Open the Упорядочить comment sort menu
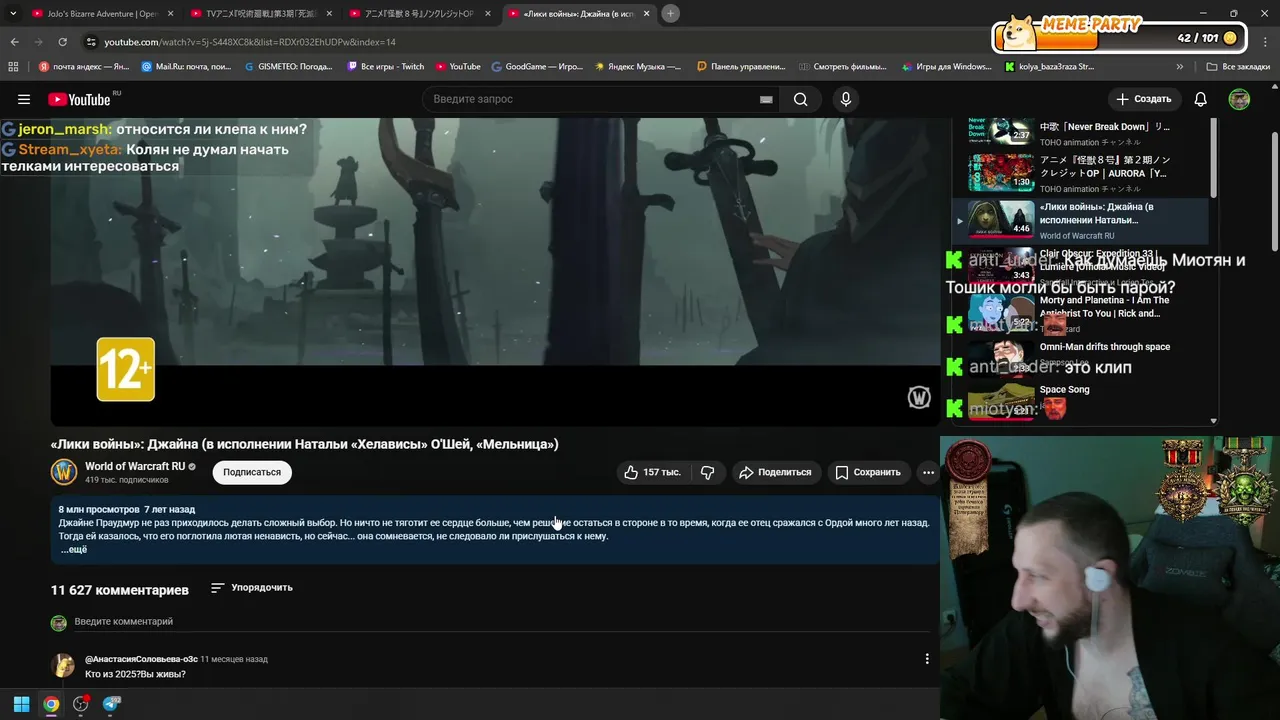 pyautogui.click(x=251, y=588)
